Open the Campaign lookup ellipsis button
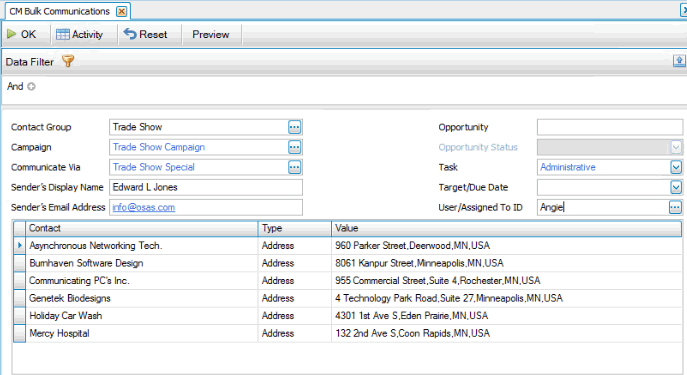This screenshot has width=687, height=375. pyautogui.click(x=294, y=147)
